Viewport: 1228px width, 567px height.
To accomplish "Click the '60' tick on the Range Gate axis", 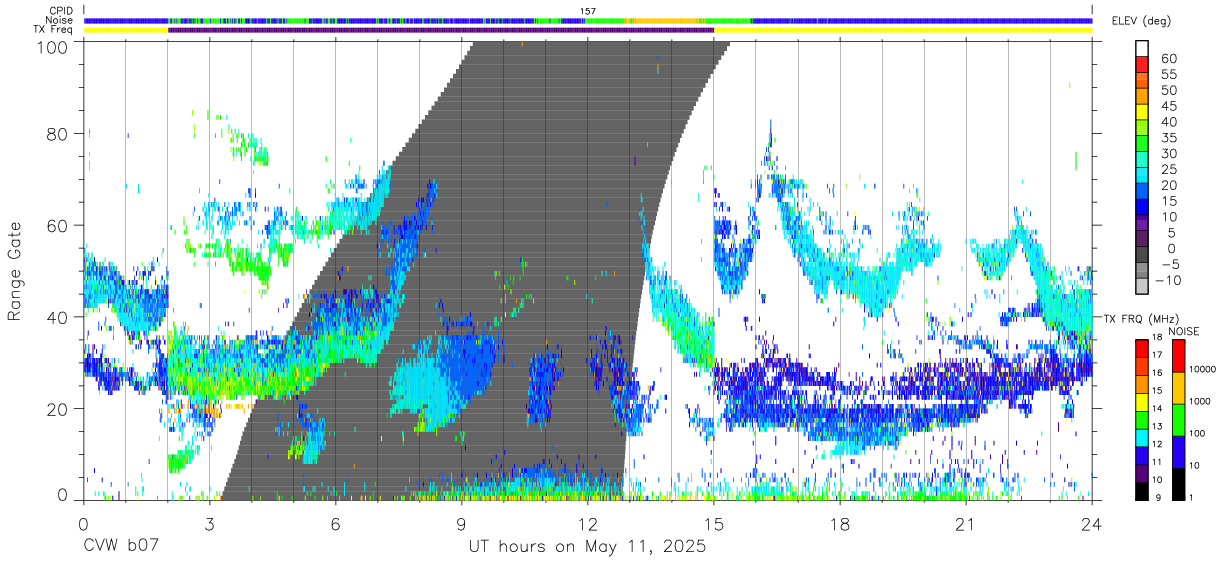I will pos(58,225).
